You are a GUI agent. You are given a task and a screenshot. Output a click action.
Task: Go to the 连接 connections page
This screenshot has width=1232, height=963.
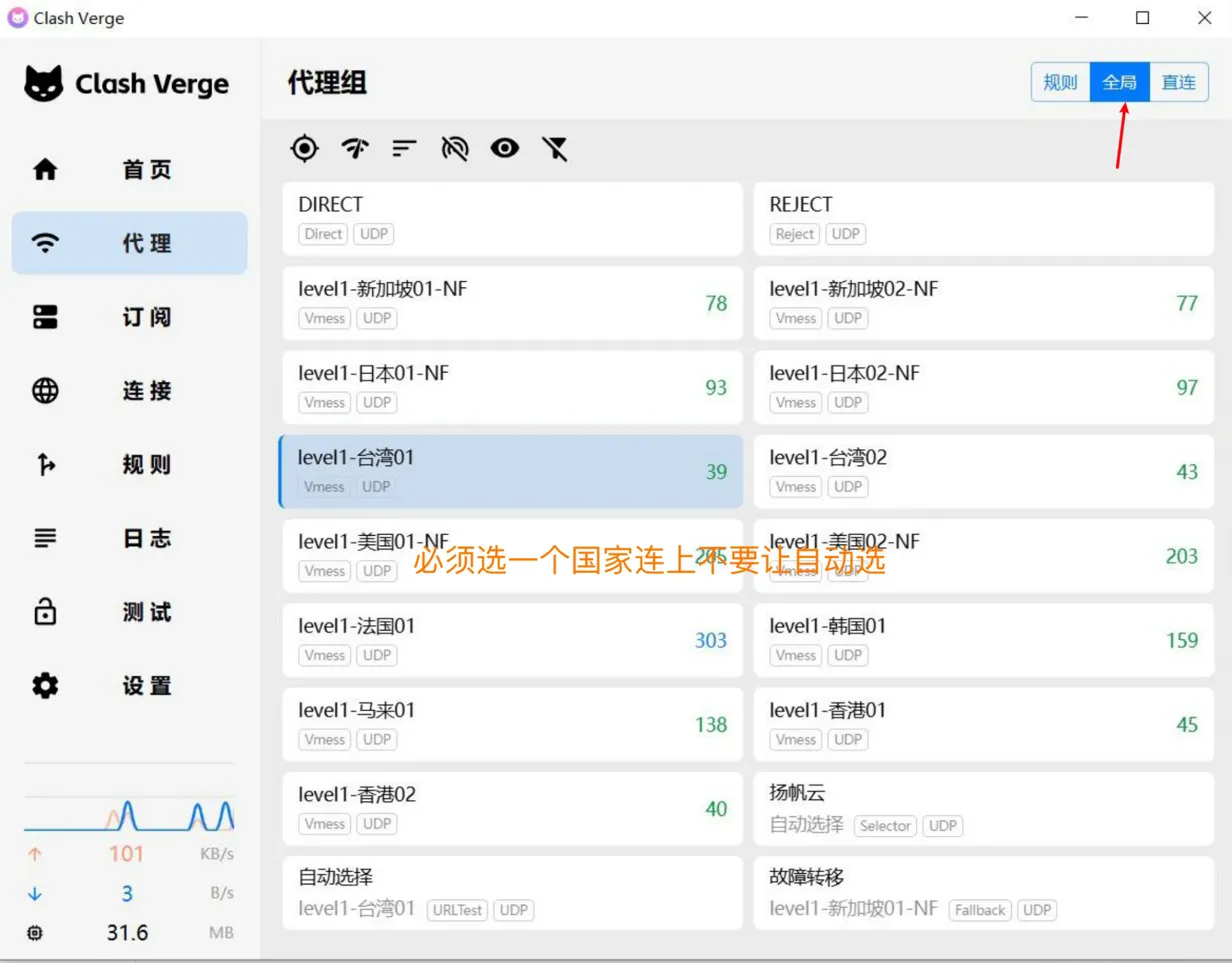click(129, 391)
